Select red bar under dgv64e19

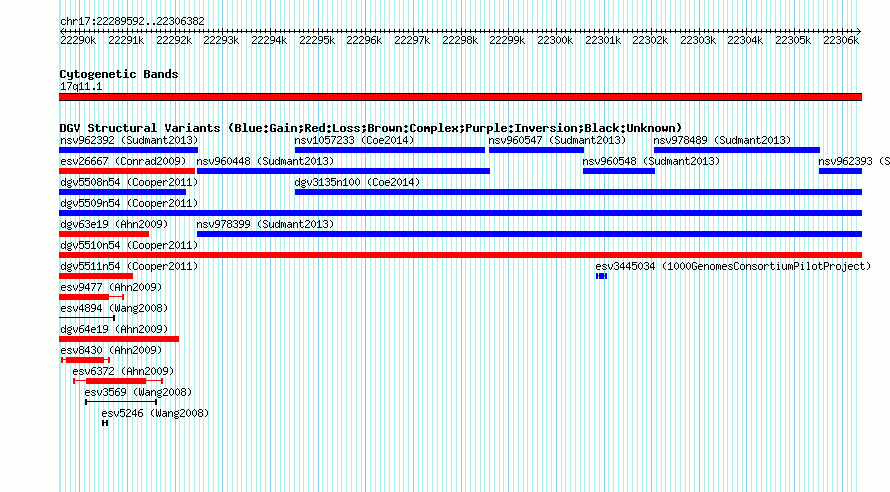click(119, 339)
